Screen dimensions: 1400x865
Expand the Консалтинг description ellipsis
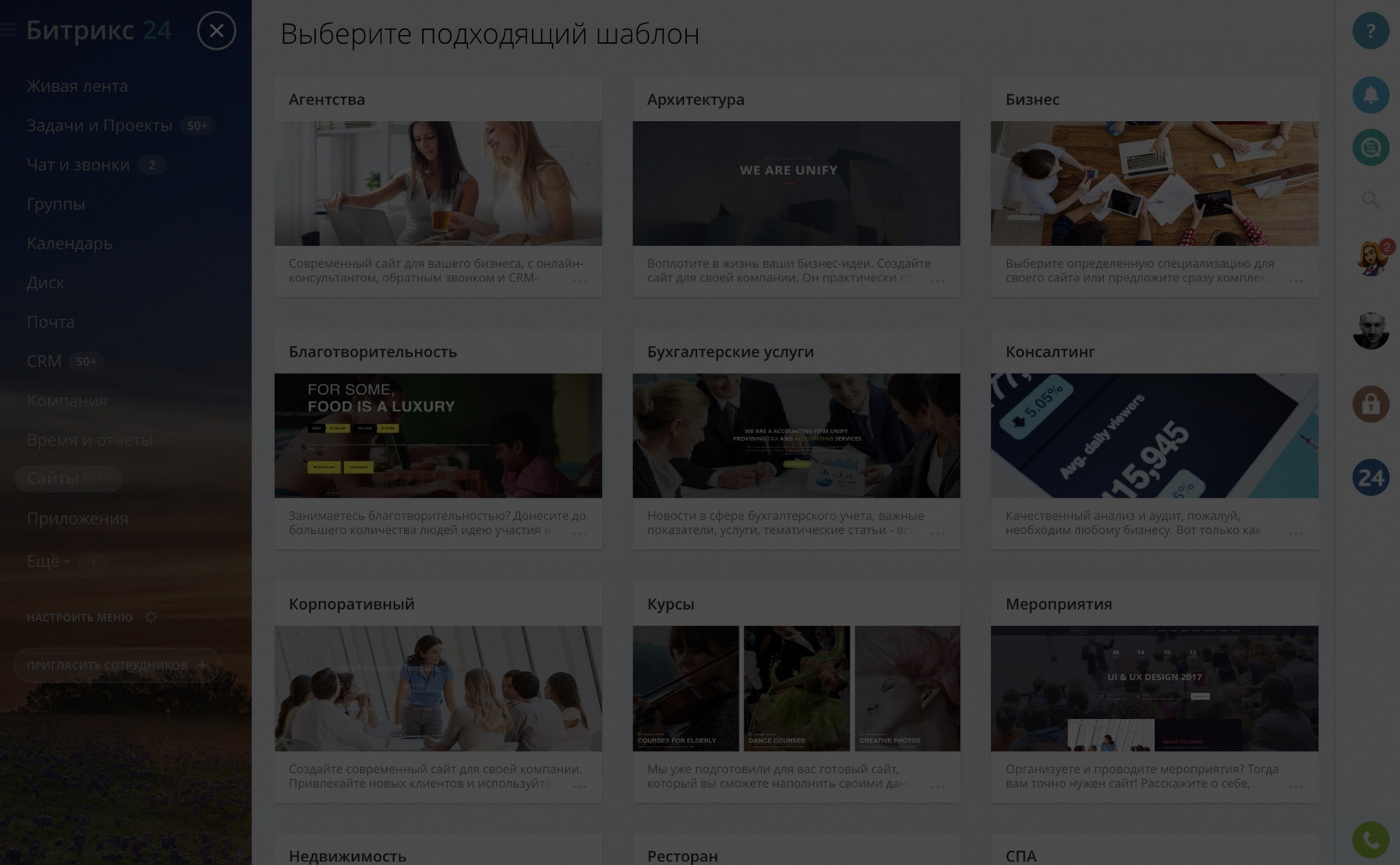pyautogui.click(x=1296, y=534)
